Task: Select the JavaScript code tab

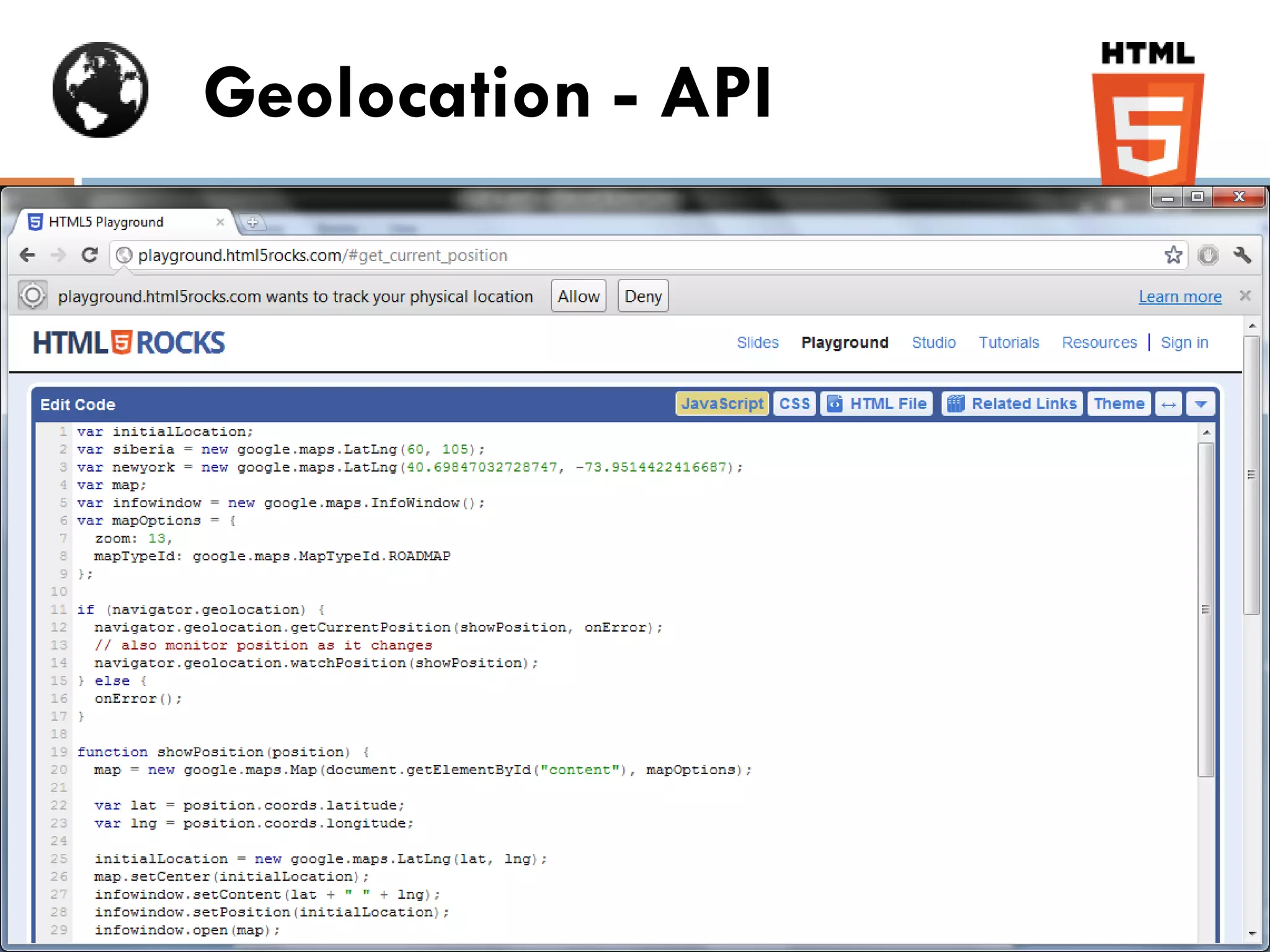Action: [722, 403]
